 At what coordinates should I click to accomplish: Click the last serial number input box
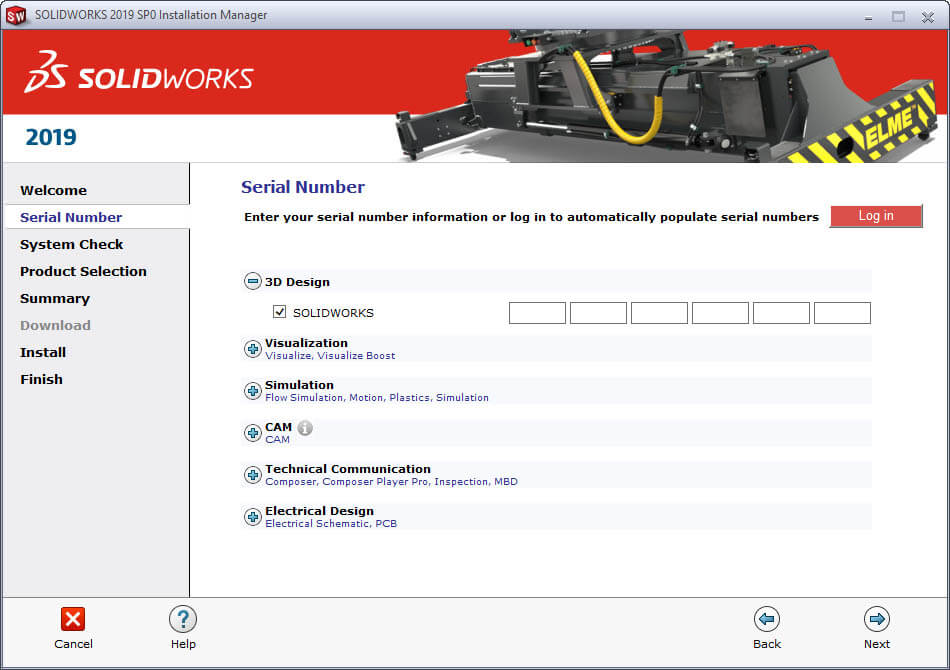(x=842, y=312)
